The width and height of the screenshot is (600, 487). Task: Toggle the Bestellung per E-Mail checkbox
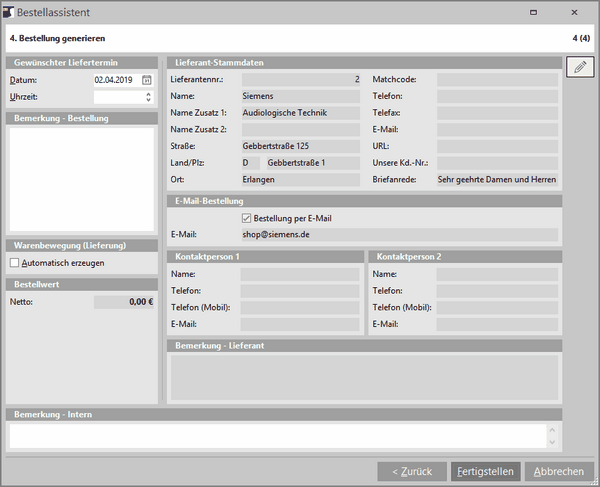[x=247, y=217]
